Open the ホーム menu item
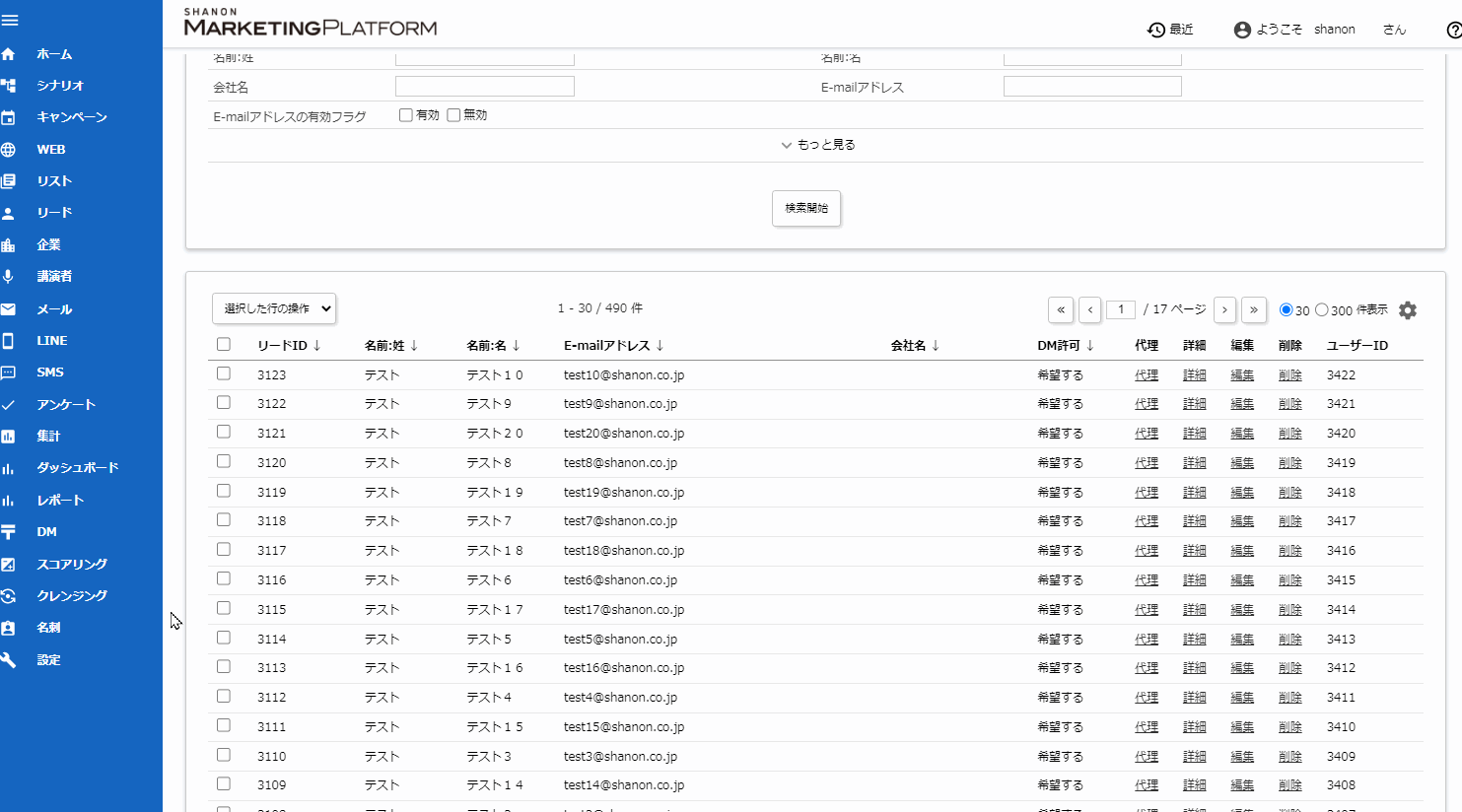The image size is (1462, 812). 54,54
